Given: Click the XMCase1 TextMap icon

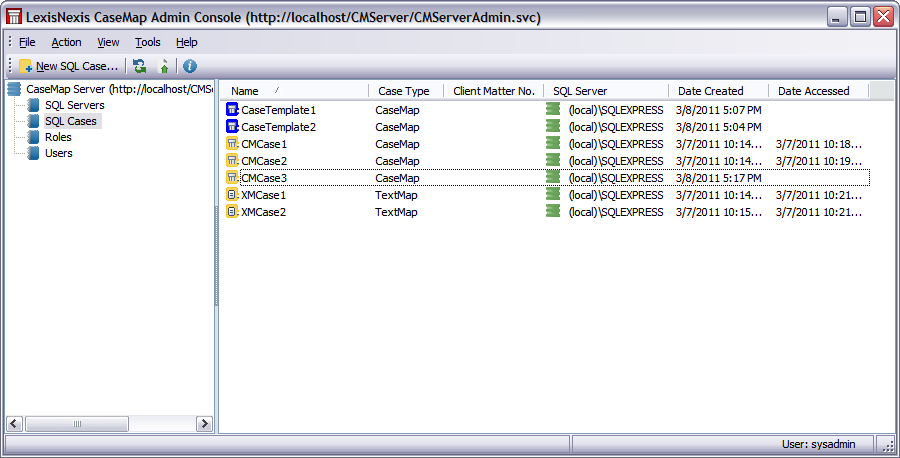Looking at the screenshot, I should click(x=232, y=195).
